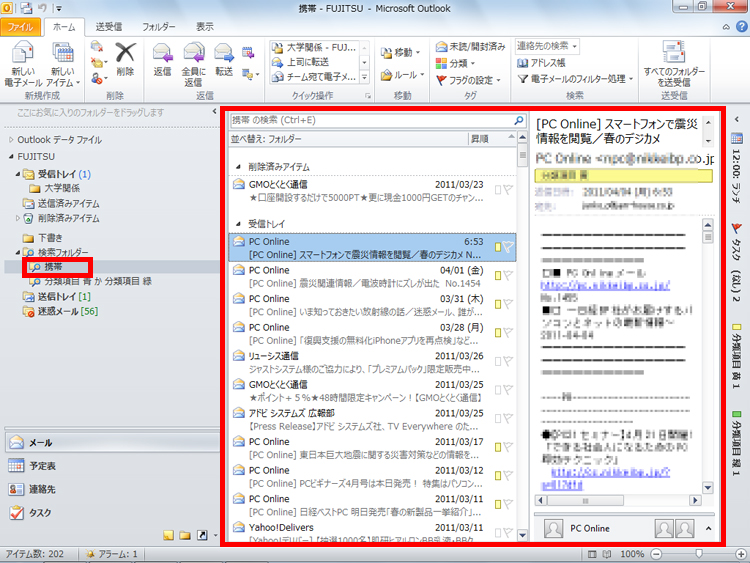Click the zoom out minus button

click(656, 554)
